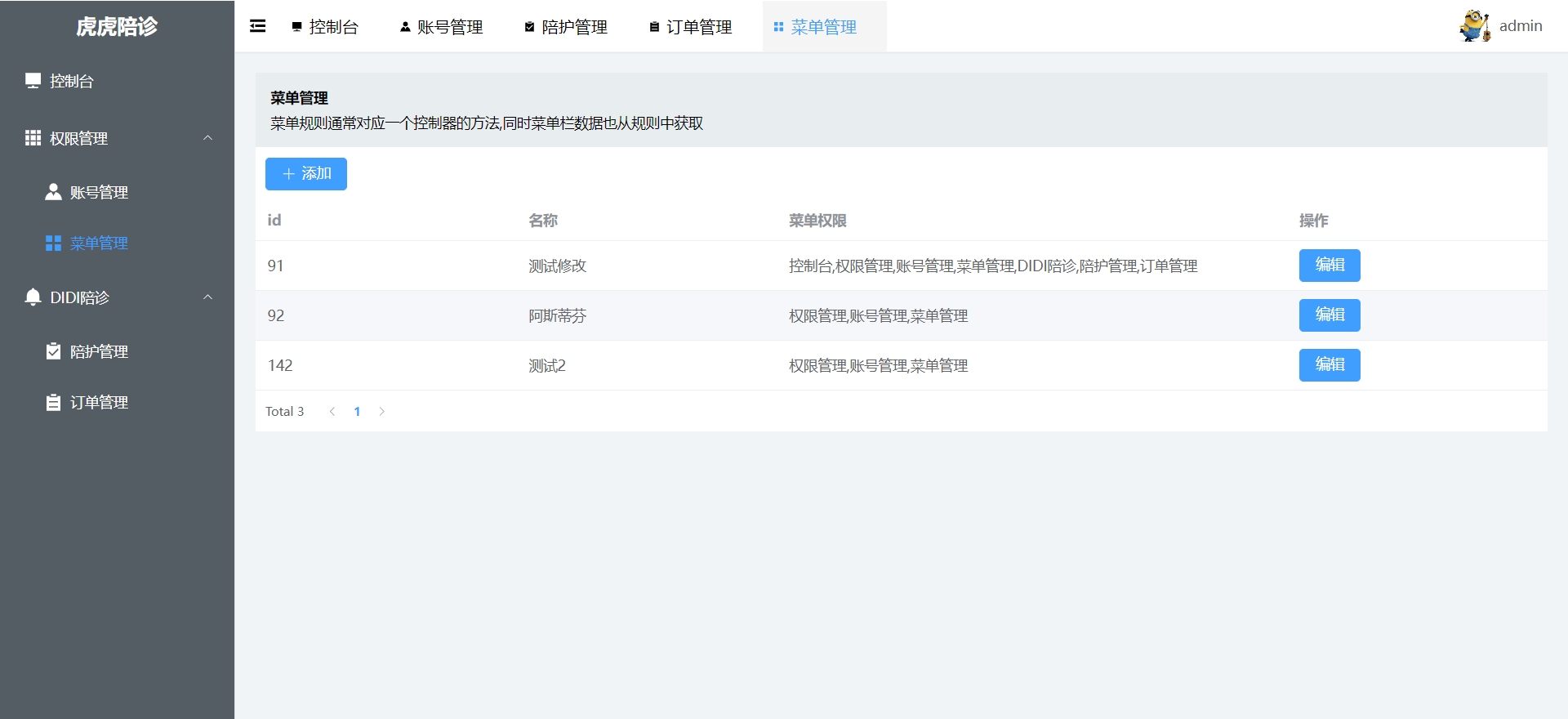
Task: Click 编辑 for the 阿斯蒂芬 row
Action: (x=1329, y=315)
